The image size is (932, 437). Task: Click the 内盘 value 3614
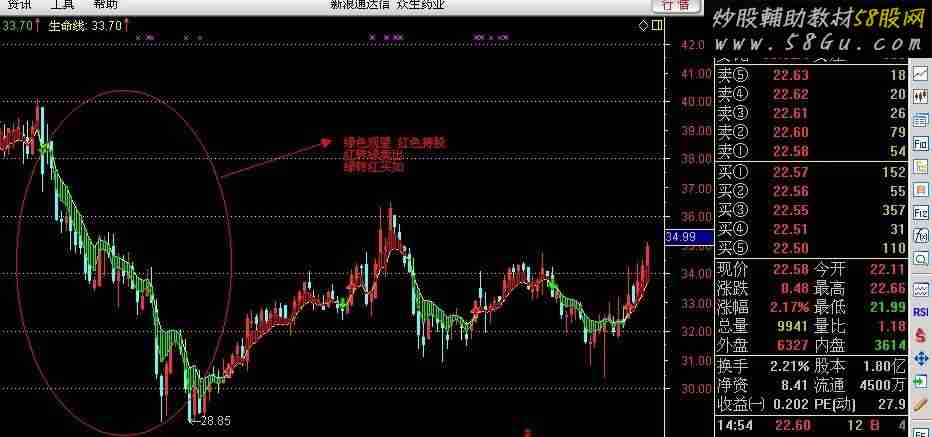click(890, 345)
